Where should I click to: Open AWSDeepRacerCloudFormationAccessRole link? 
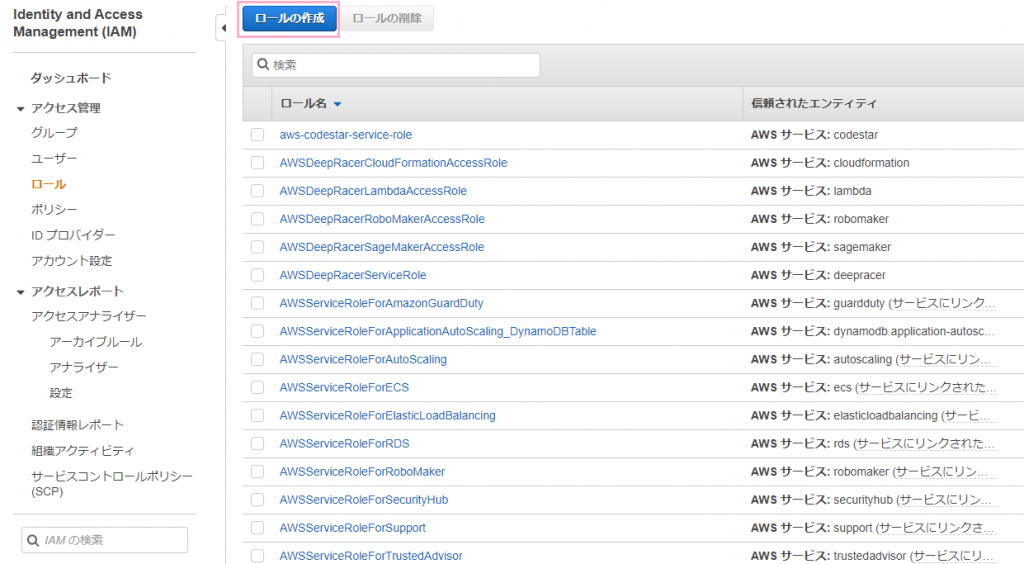click(393, 163)
